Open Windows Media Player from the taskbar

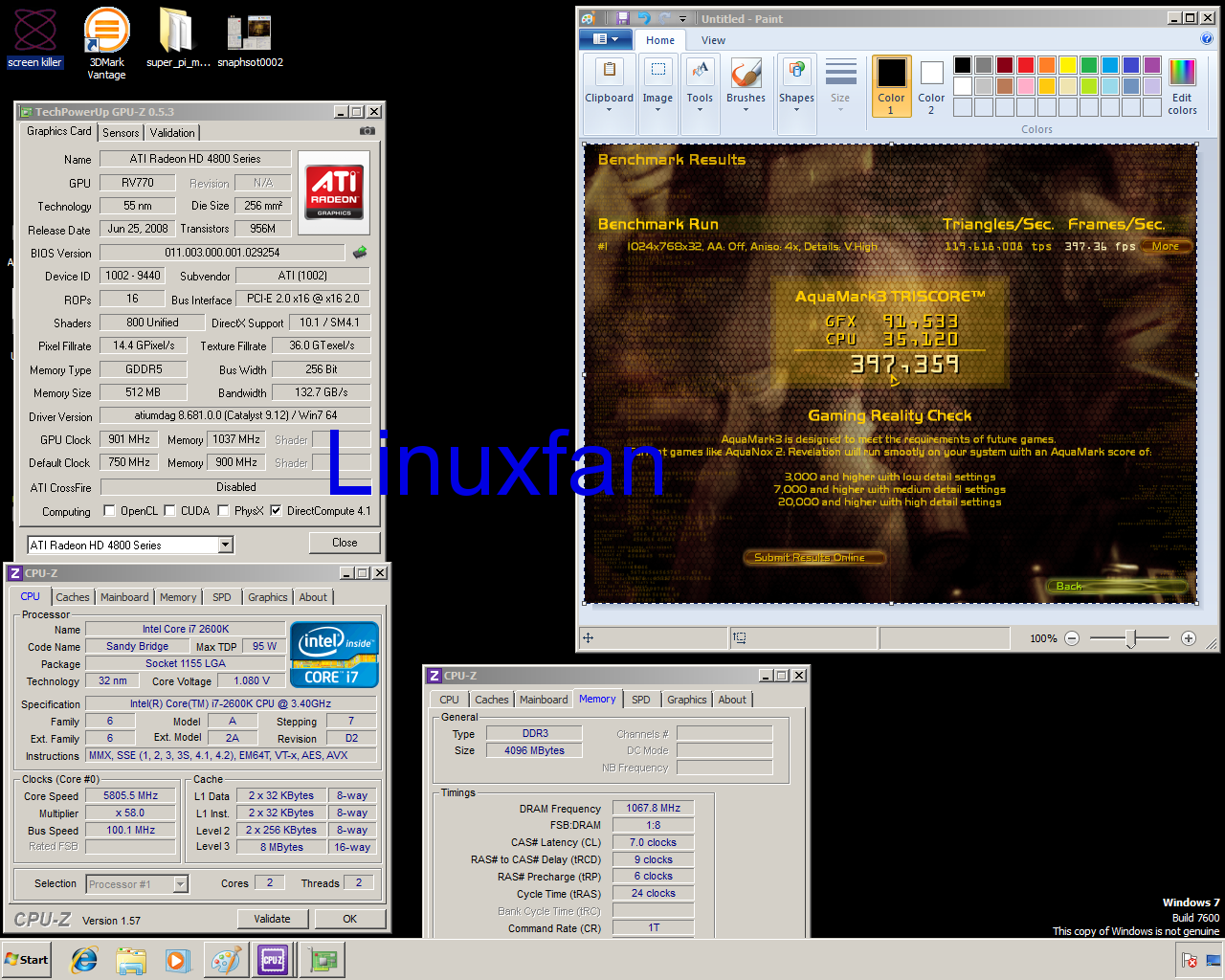tap(177, 960)
